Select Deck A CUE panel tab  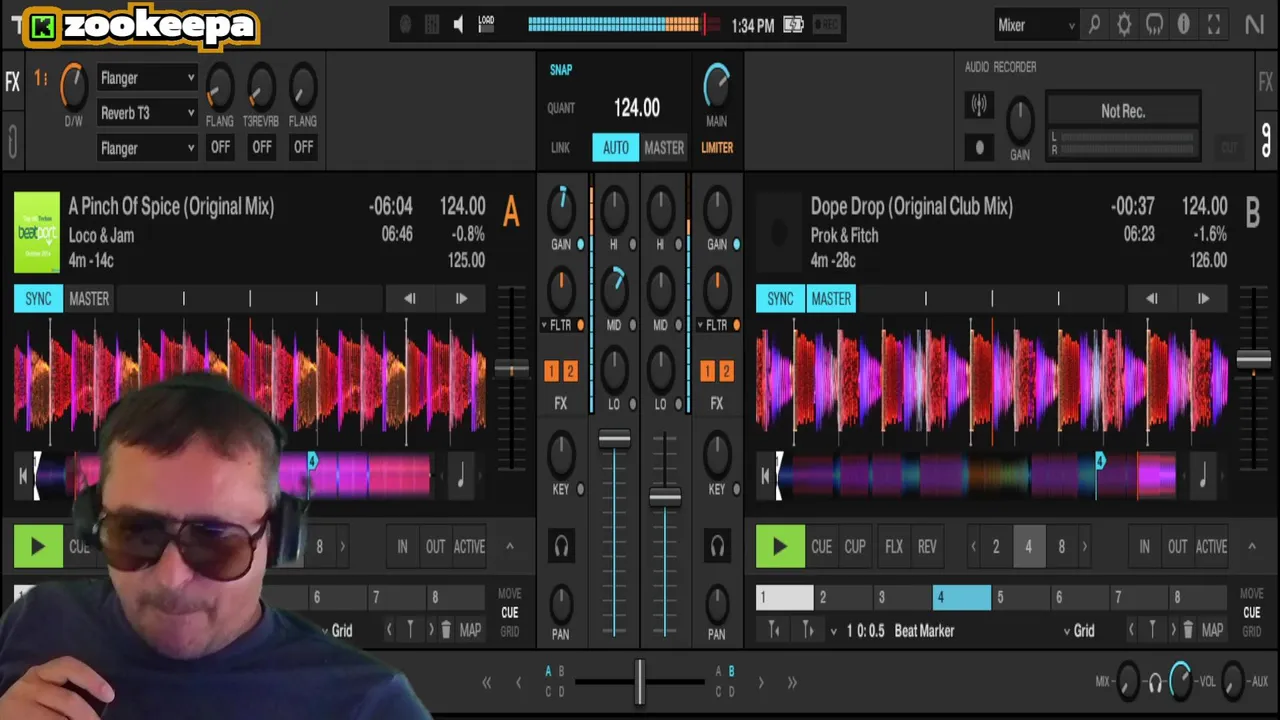point(509,613)
